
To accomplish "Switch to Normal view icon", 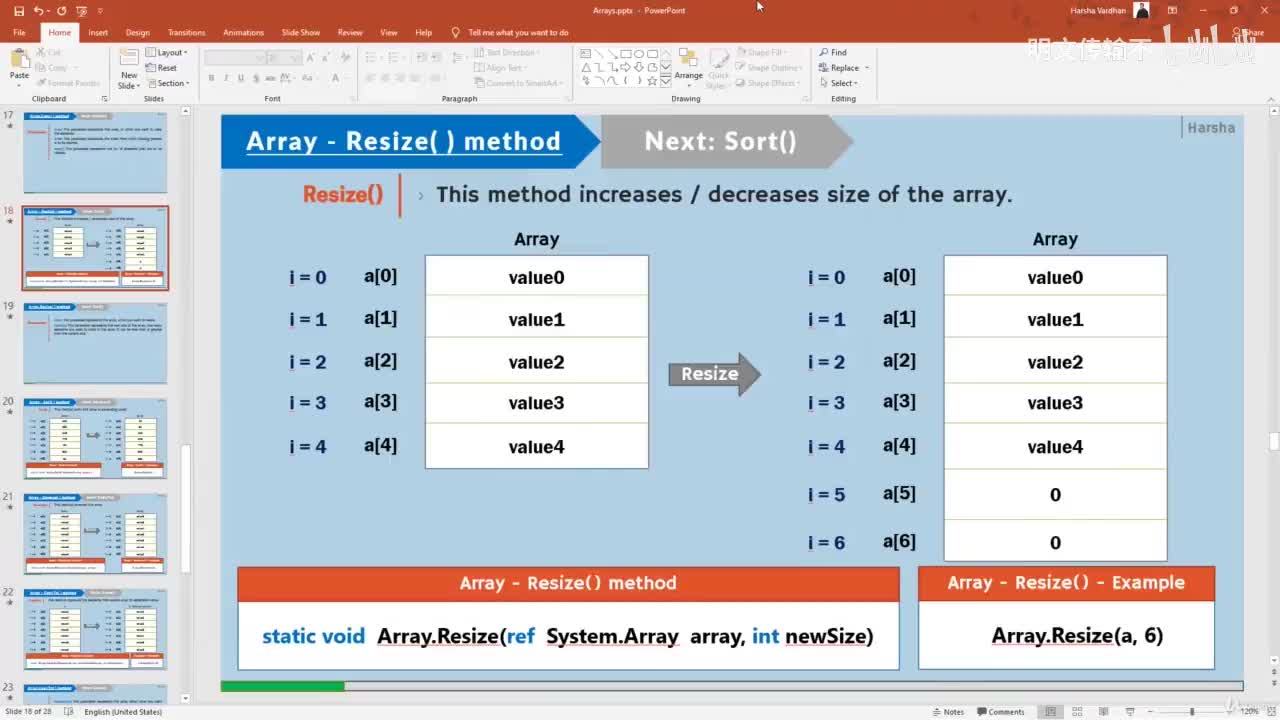I will (1051, 712).
